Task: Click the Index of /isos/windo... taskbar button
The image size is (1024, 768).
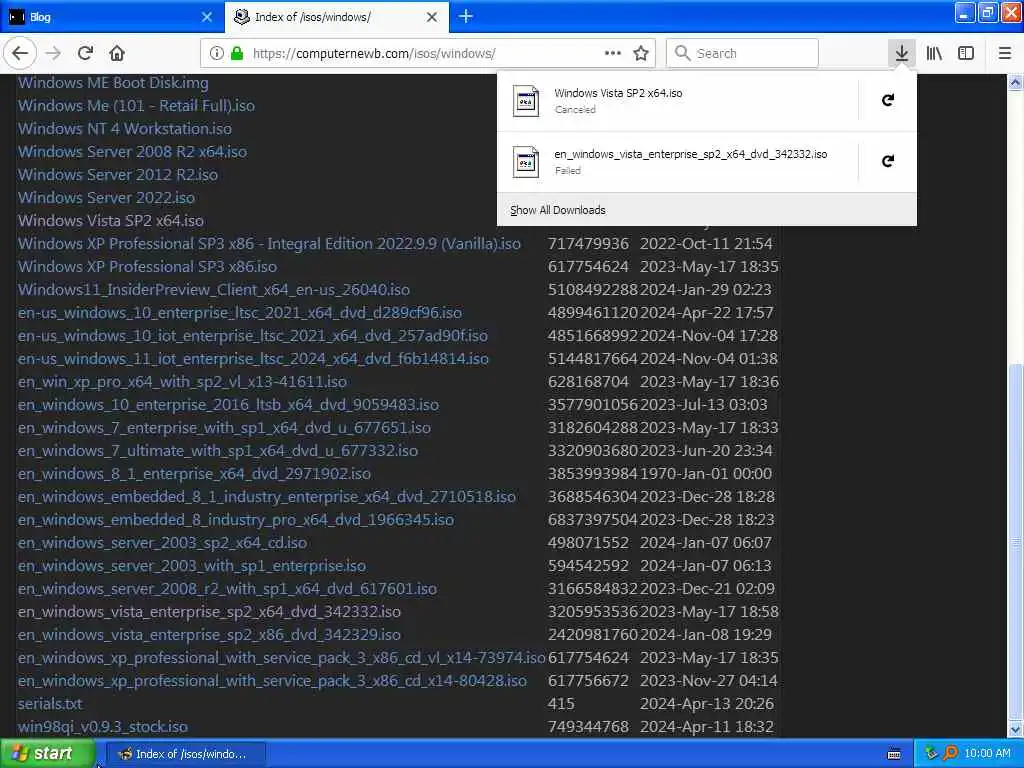Action: point(185,754)
